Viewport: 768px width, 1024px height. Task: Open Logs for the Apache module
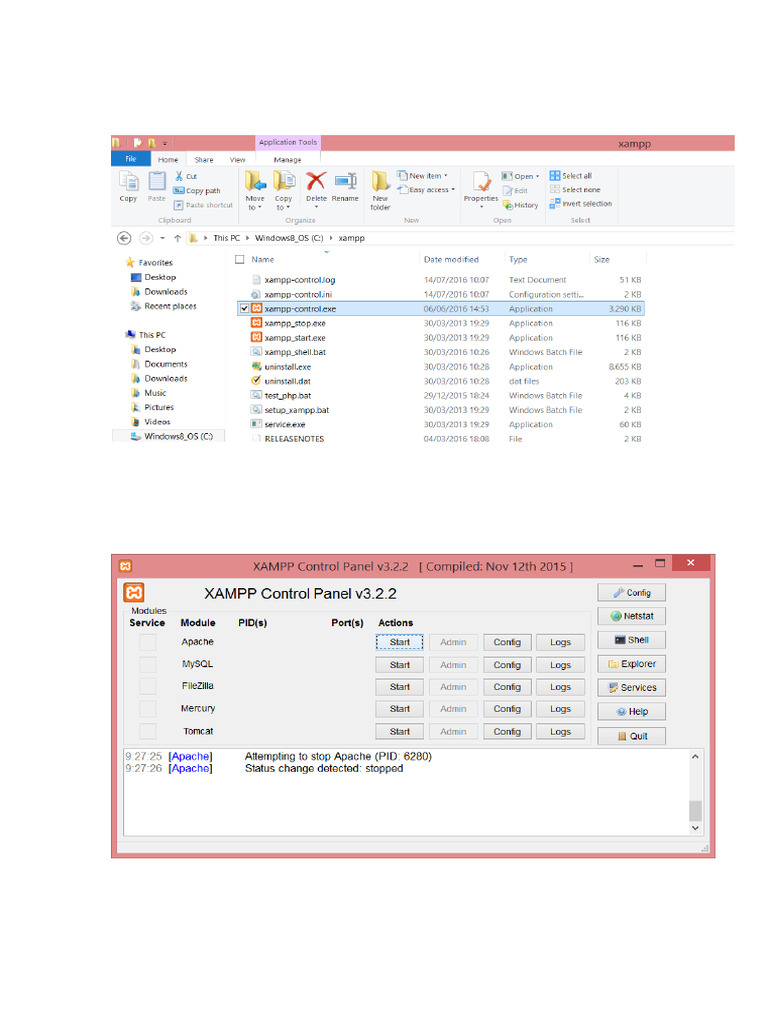560,642
